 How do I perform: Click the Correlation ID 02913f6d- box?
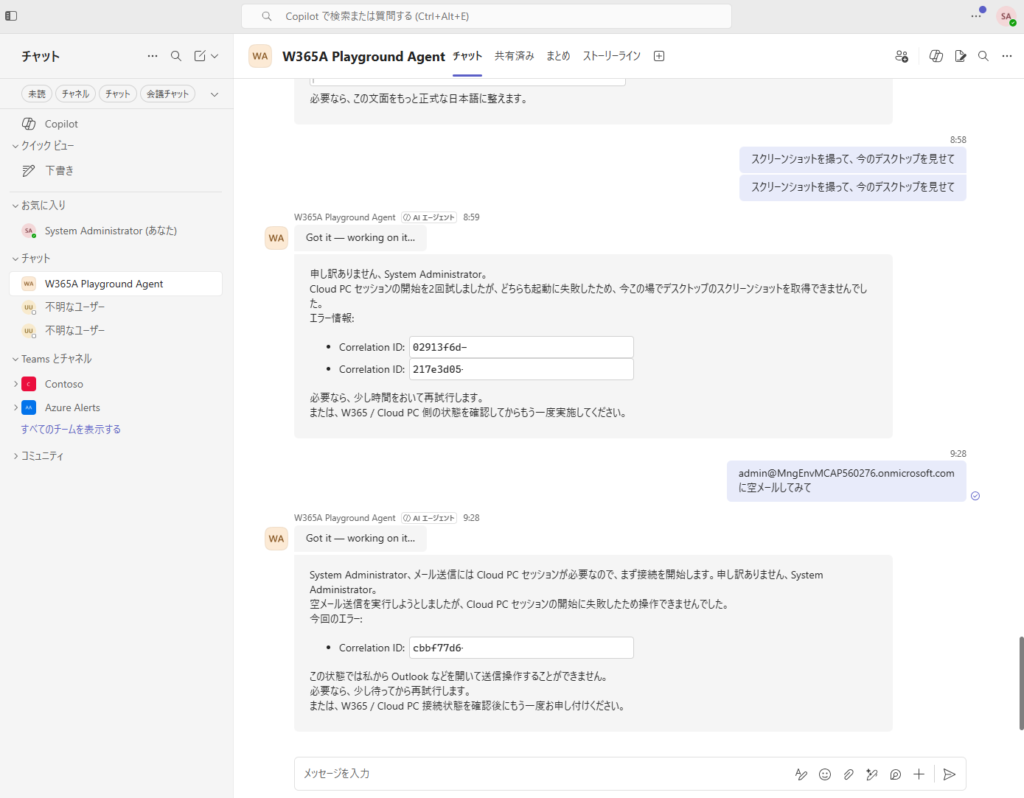coord(521,347)
